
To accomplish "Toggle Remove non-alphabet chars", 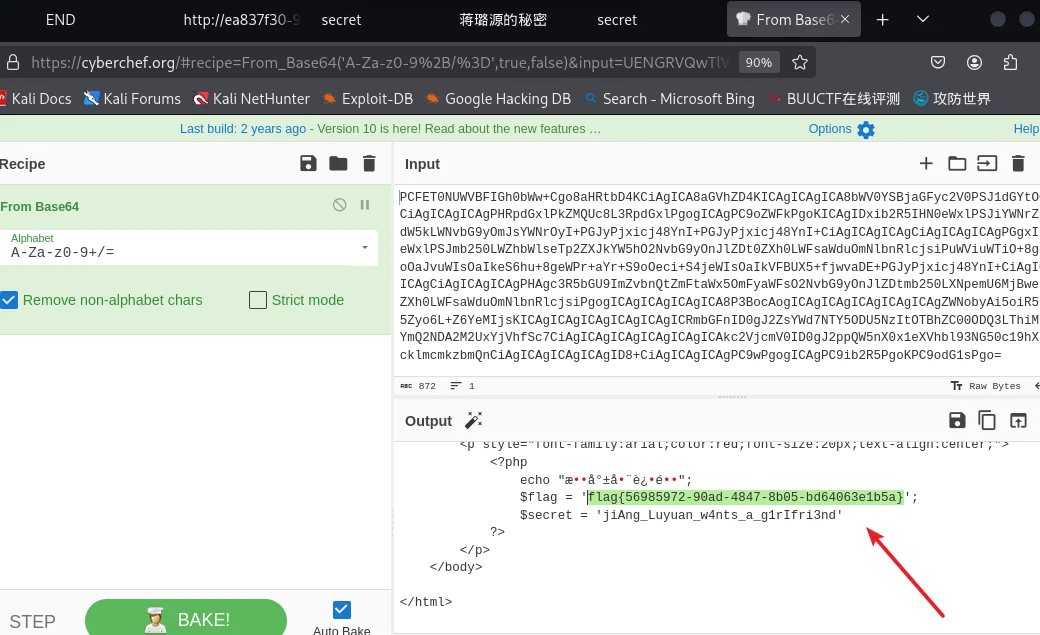I will [x=10, y=300].
